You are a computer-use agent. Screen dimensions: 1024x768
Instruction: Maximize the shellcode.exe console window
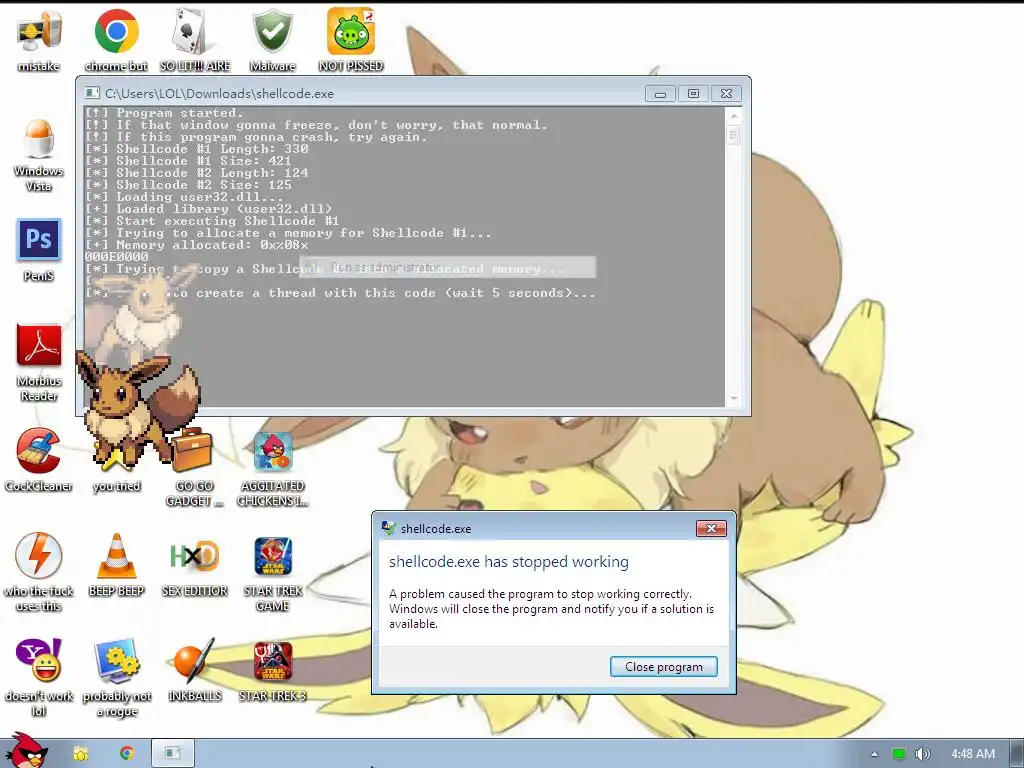693,94
